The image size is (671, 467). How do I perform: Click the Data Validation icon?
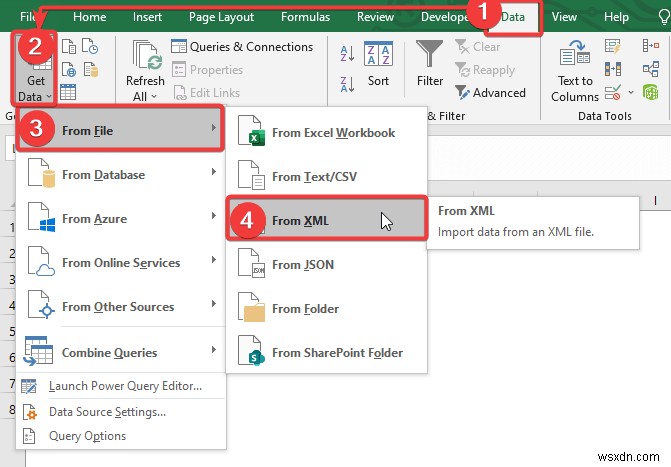(x=613, y=92)
